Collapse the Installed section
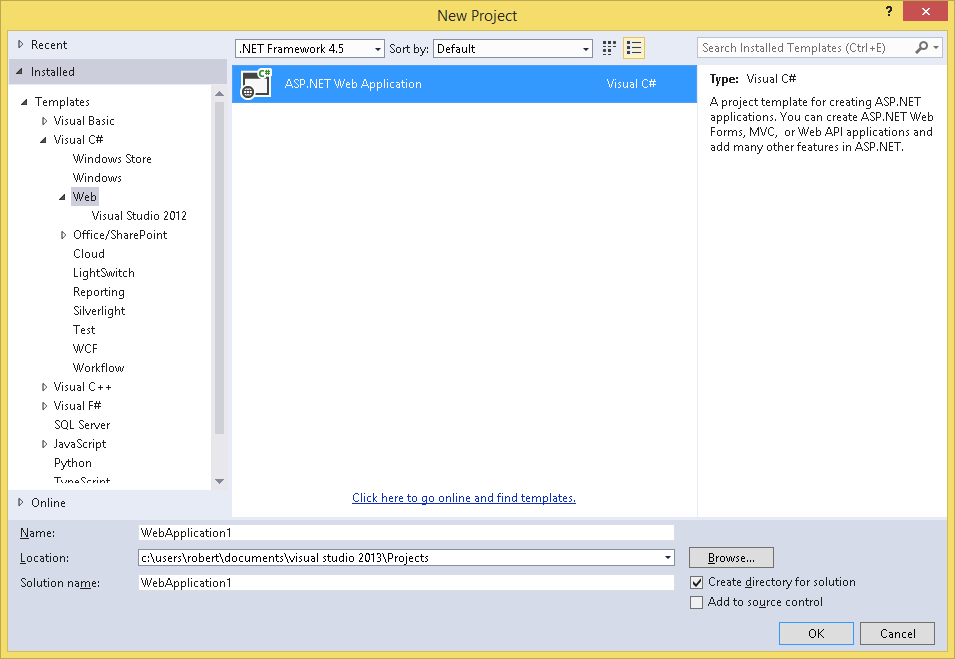This screenshot has width=955, height=659. click(19, 71)
